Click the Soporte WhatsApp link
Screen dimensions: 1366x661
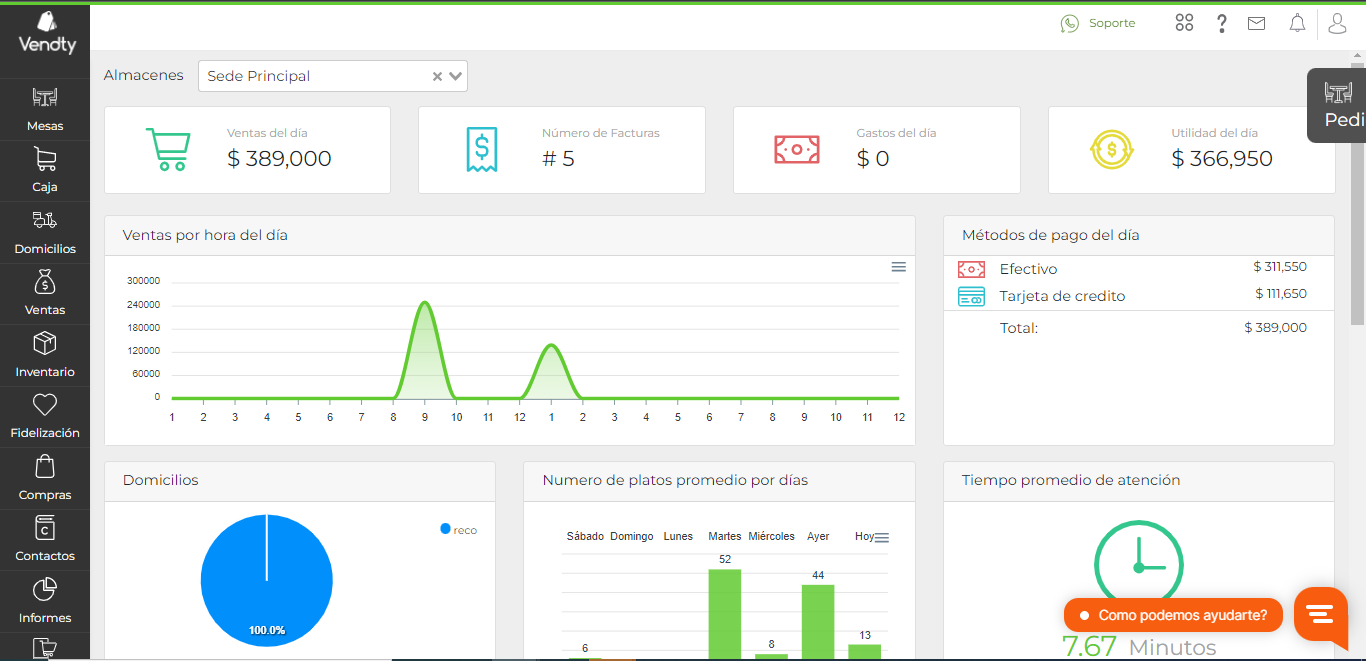click(x=1098, y=23)
